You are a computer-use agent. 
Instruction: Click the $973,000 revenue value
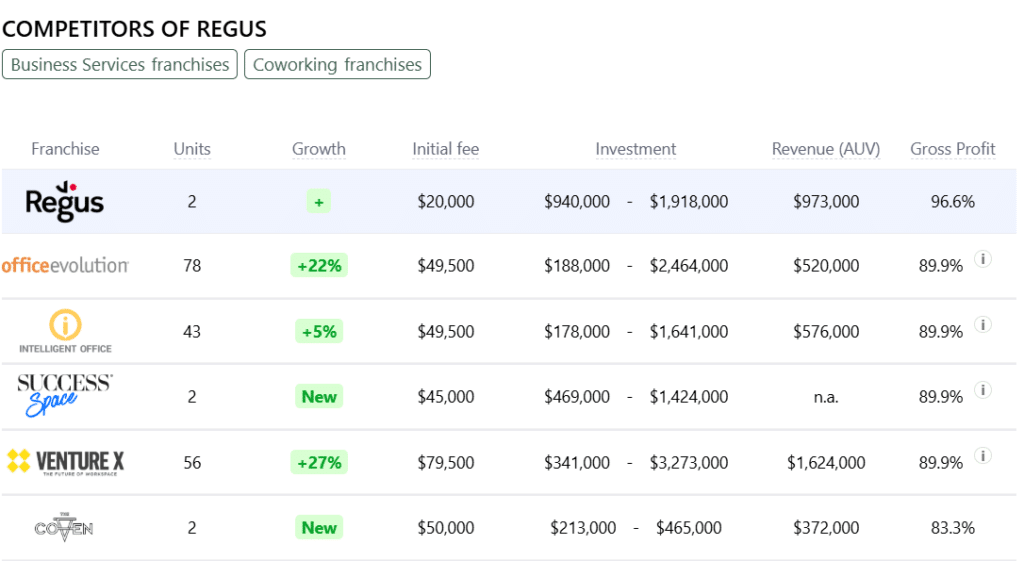(826, 201)
